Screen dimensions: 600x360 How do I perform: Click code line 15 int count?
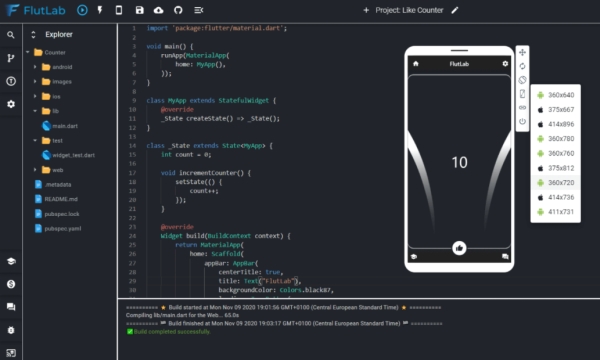click(186, 155)
